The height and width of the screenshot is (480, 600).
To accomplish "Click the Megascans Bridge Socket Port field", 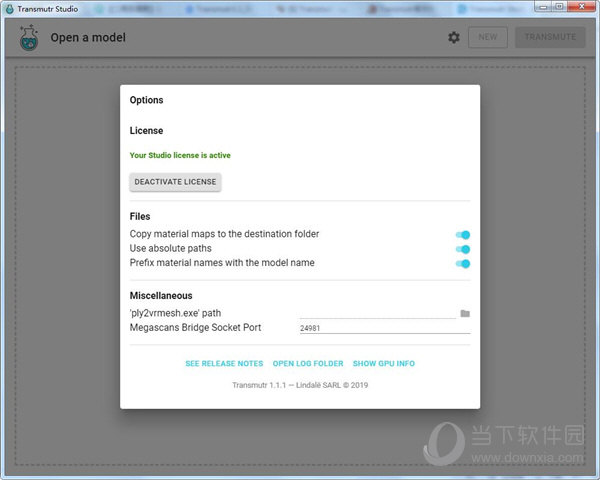I will 385,328.
